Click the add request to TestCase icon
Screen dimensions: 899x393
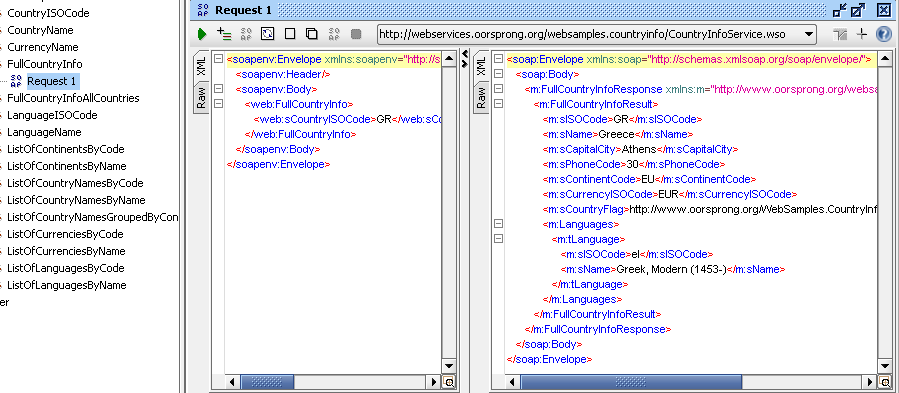[224, 34]
